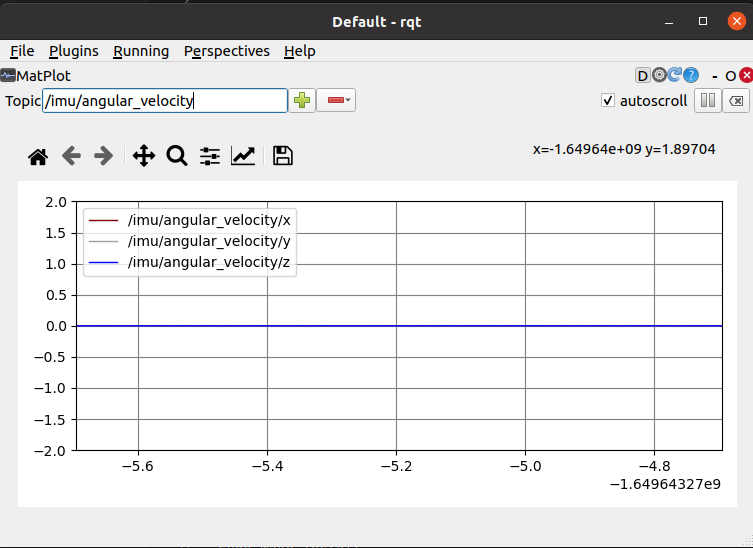
Task: Save the figure with floppy icon
Action: click(282, 156)
